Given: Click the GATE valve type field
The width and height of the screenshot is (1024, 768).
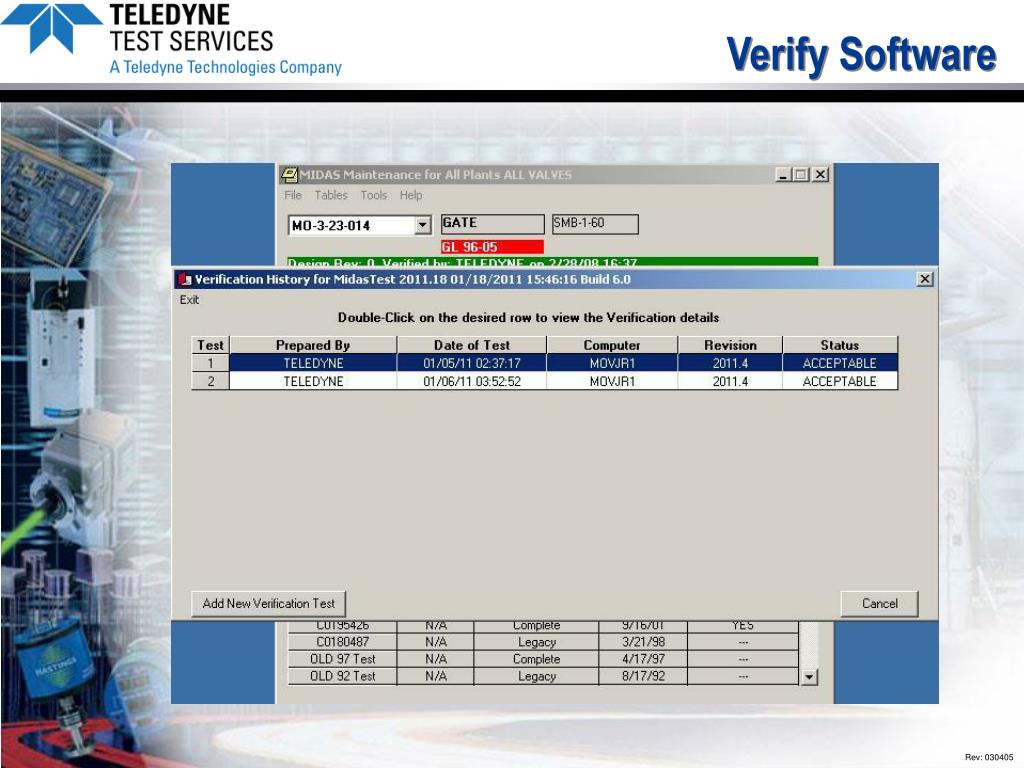Looking at the screenshot, I should pos(492,223).
